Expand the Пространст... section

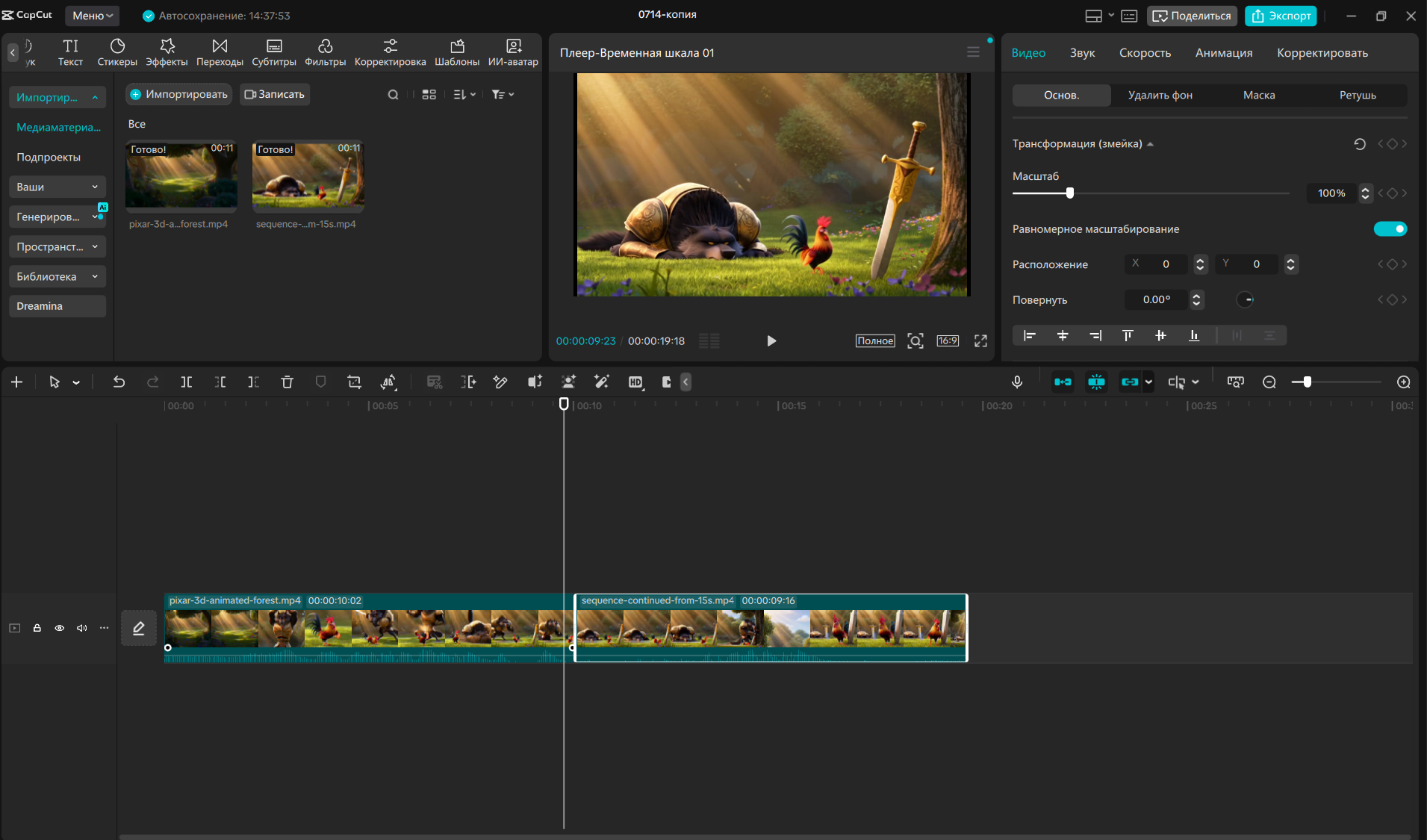point(57,247)
